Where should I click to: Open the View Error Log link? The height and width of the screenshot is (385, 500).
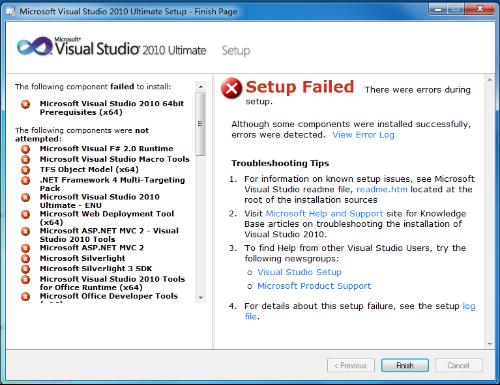pos(363,135)
